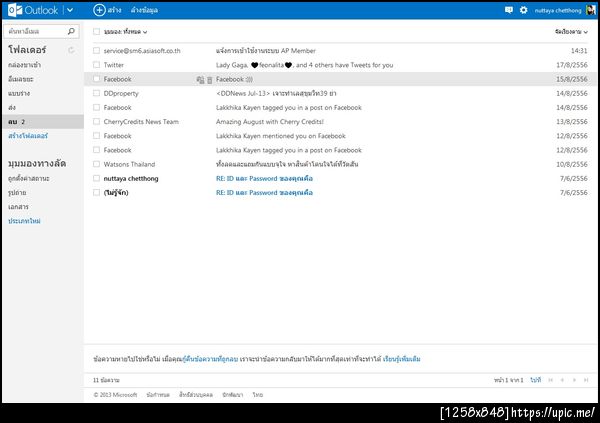The width and height of the screenshot is (600, 423).
Task: Open the Watsons Thailand promotion email
Action: [287, 164]
